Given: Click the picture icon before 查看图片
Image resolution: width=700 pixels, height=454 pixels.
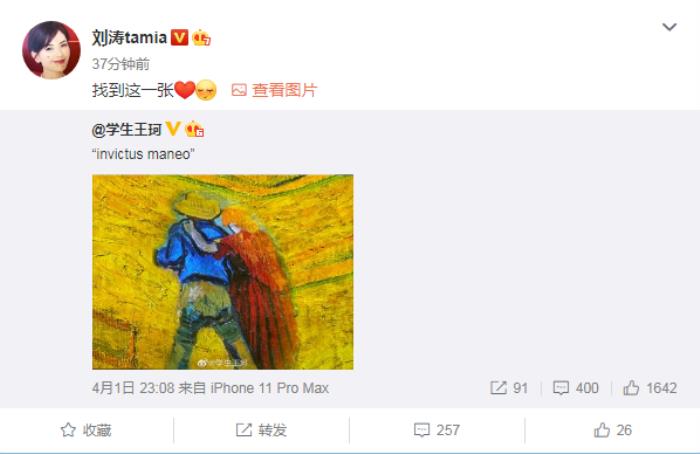Looking at the screenshot, I should (239, 90).
